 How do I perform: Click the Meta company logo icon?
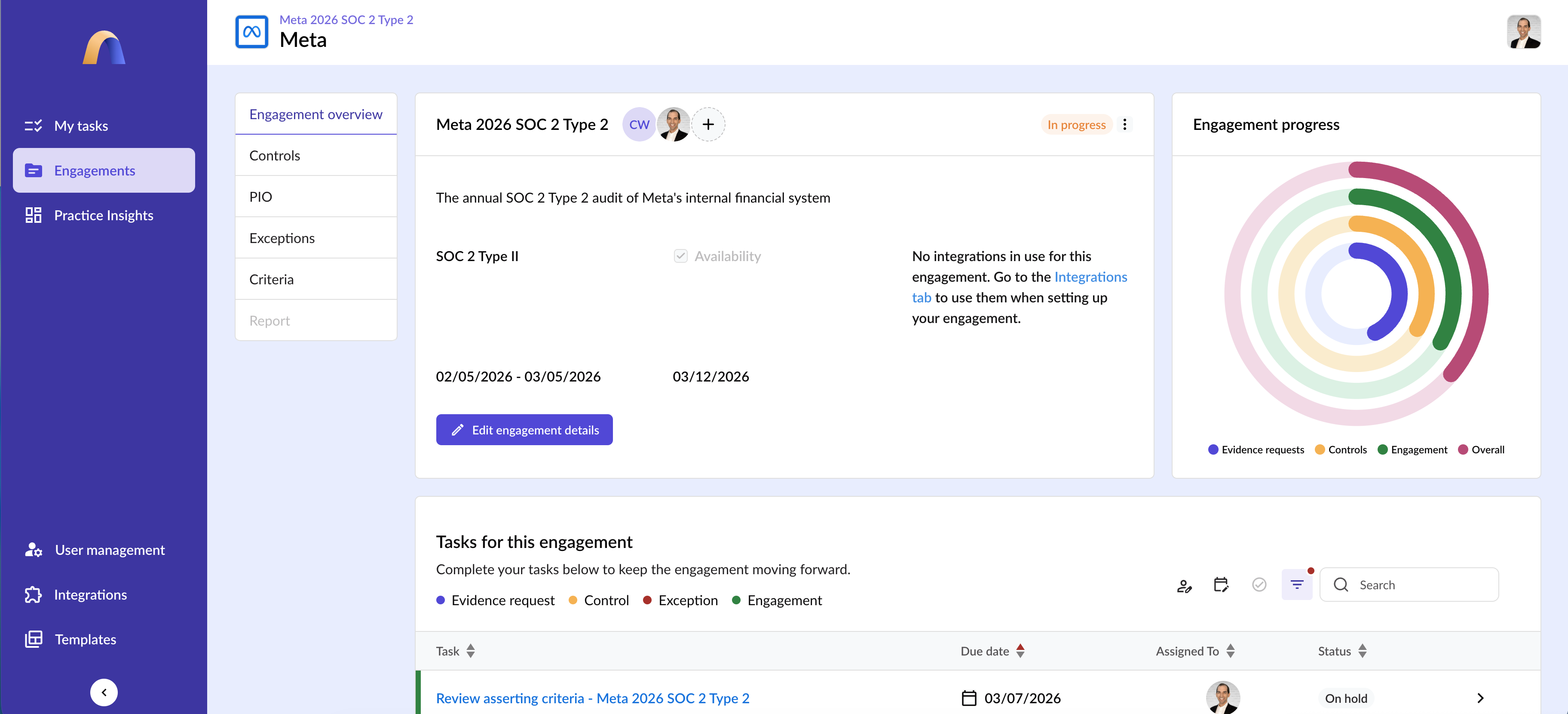click(251, 32)
